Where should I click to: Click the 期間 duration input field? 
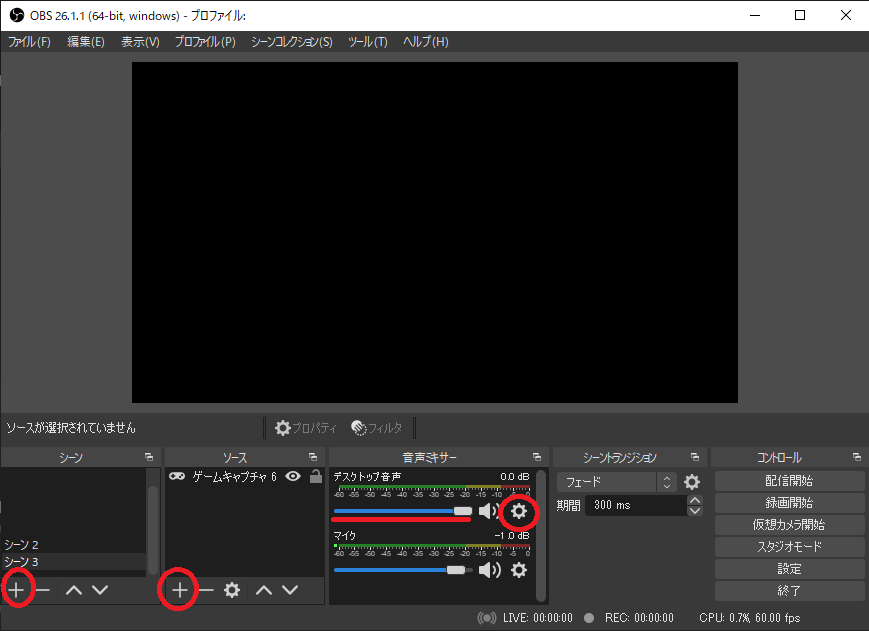(x=636, y=505)
